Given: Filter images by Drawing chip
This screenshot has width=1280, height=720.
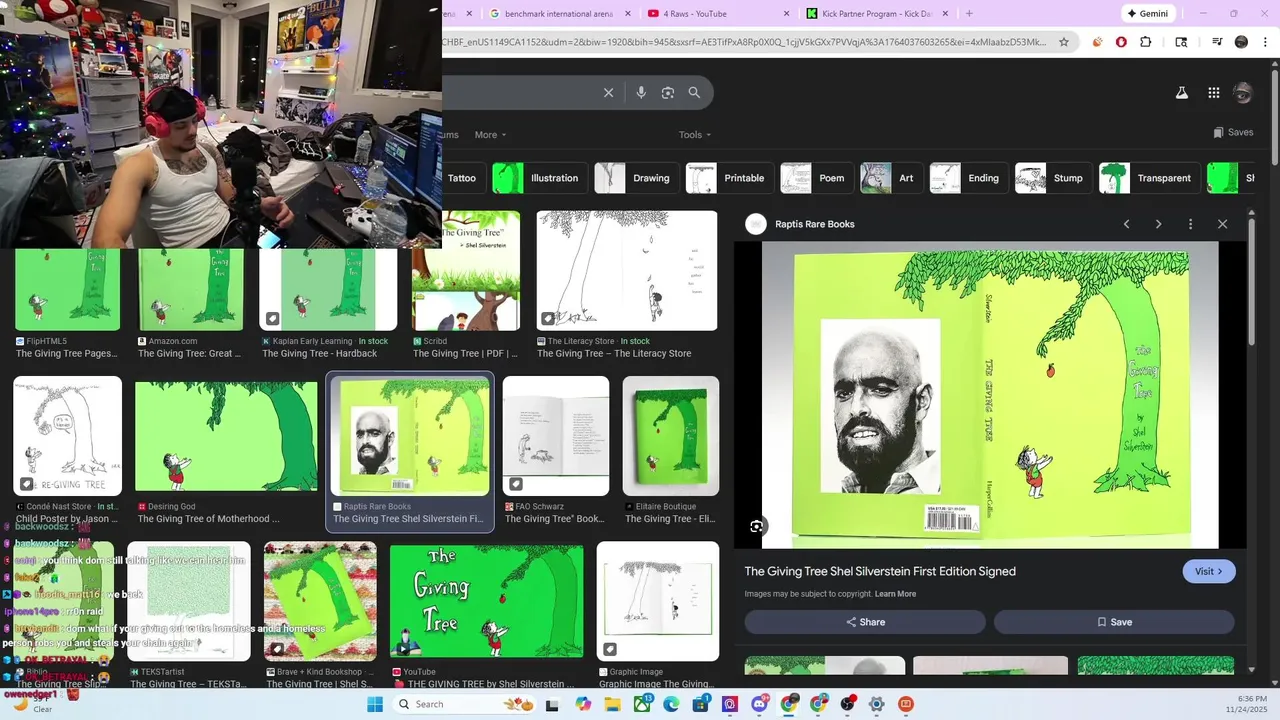Looking at the screenshot, I should coord(636,178).
